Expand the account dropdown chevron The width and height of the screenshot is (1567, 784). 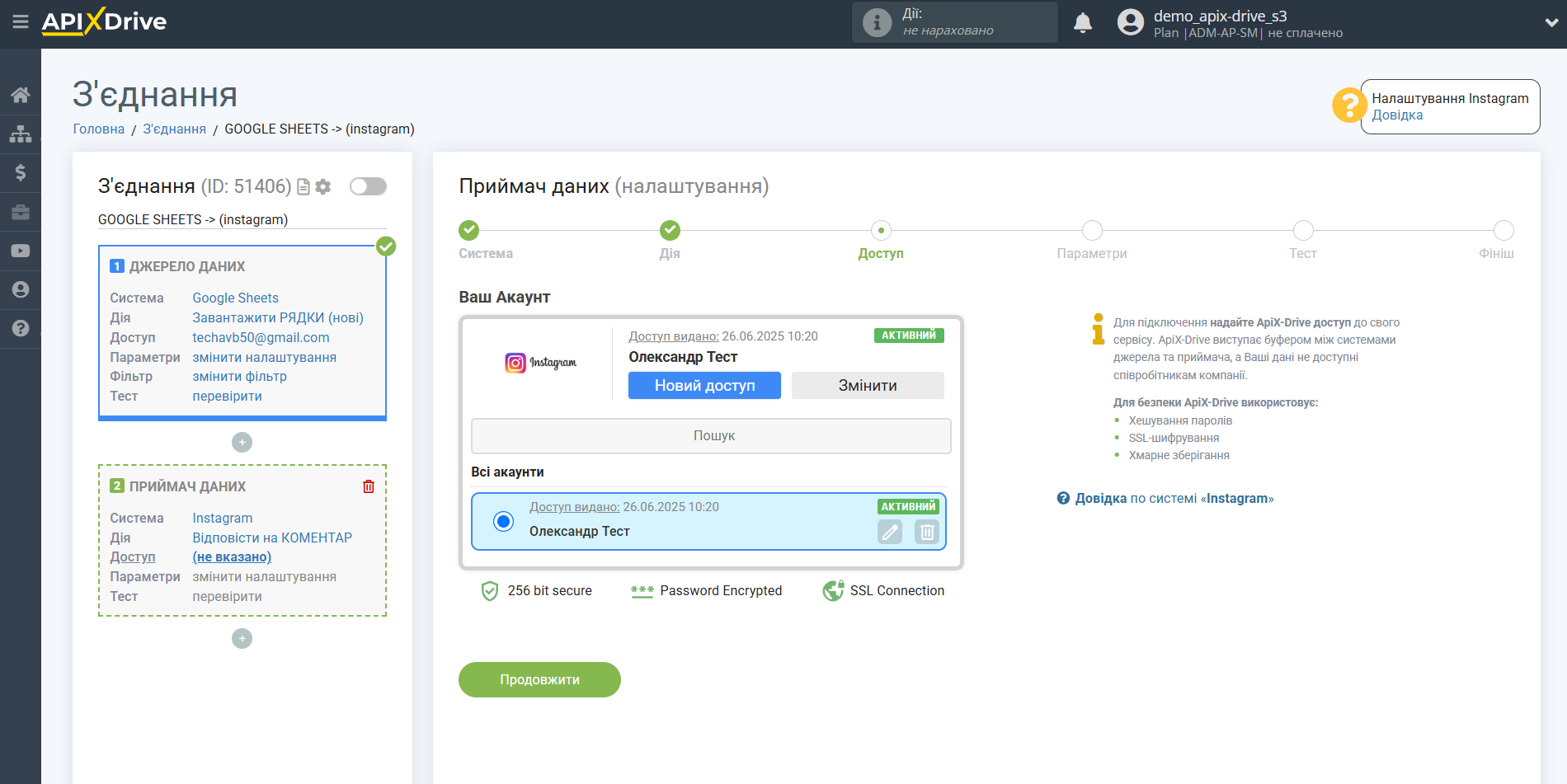(1551, 23)
